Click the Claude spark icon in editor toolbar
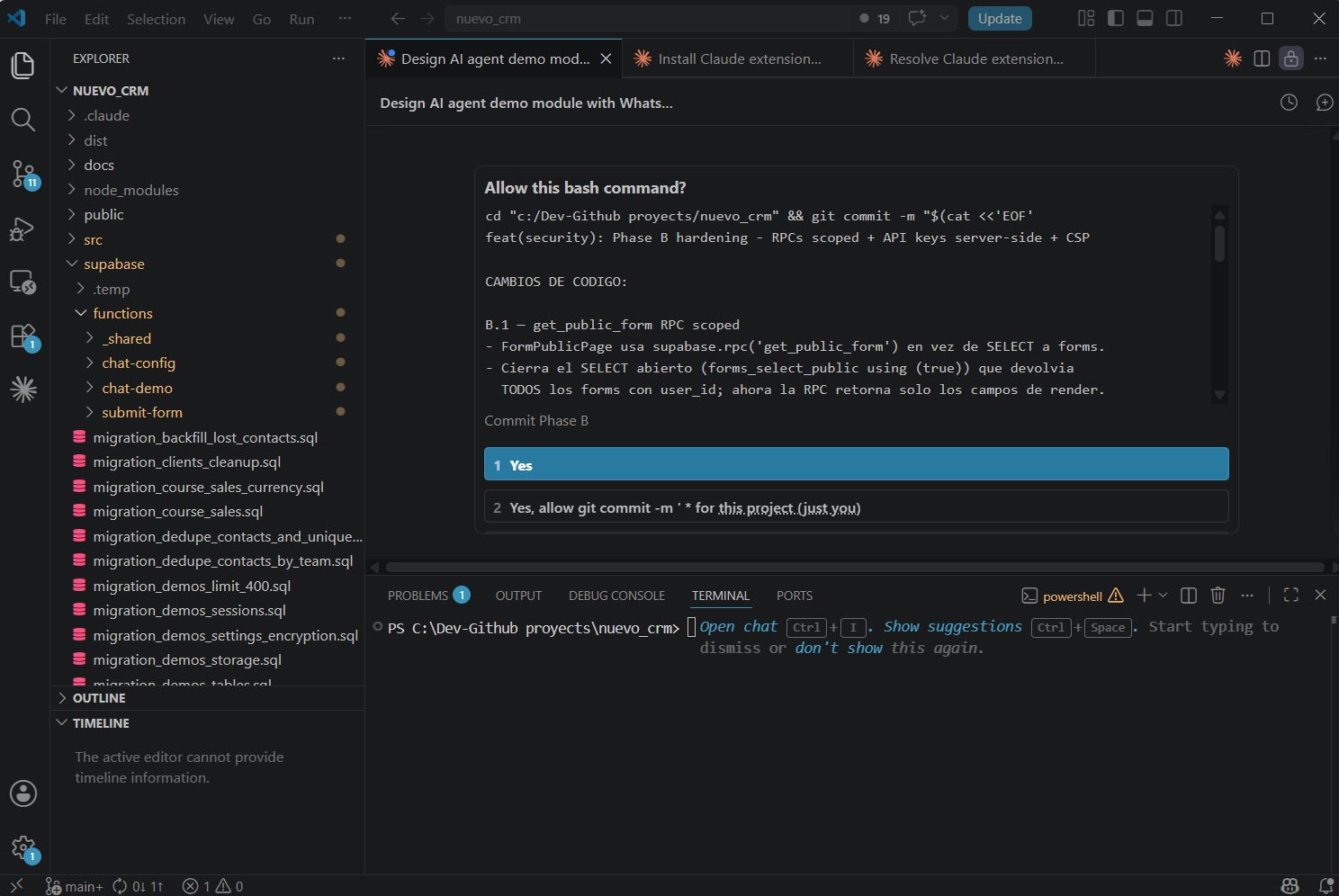The height and width of the screenshot is (896, 1339). tap(1233, 58)
